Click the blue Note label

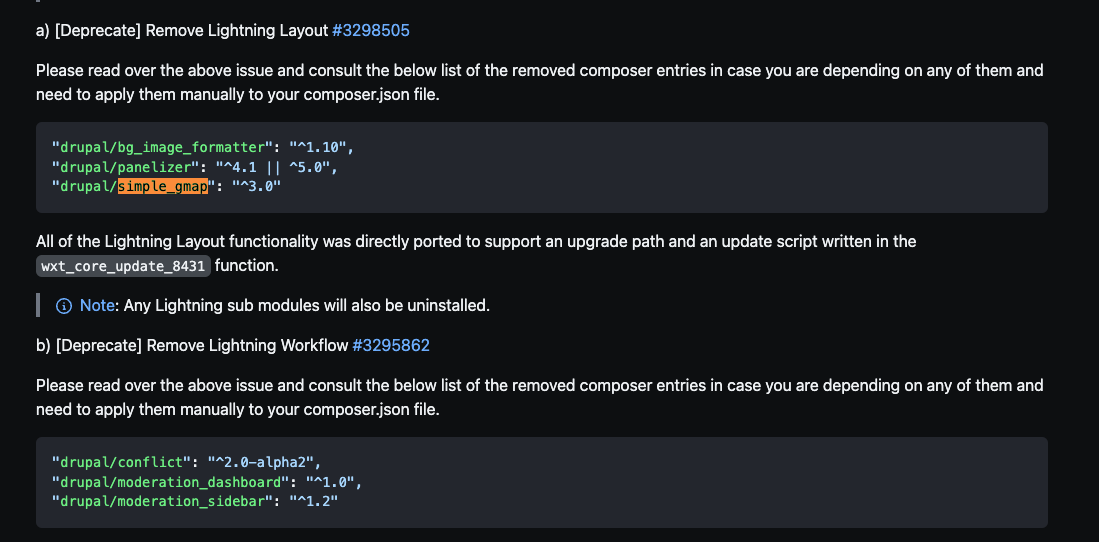coord(97,306)
